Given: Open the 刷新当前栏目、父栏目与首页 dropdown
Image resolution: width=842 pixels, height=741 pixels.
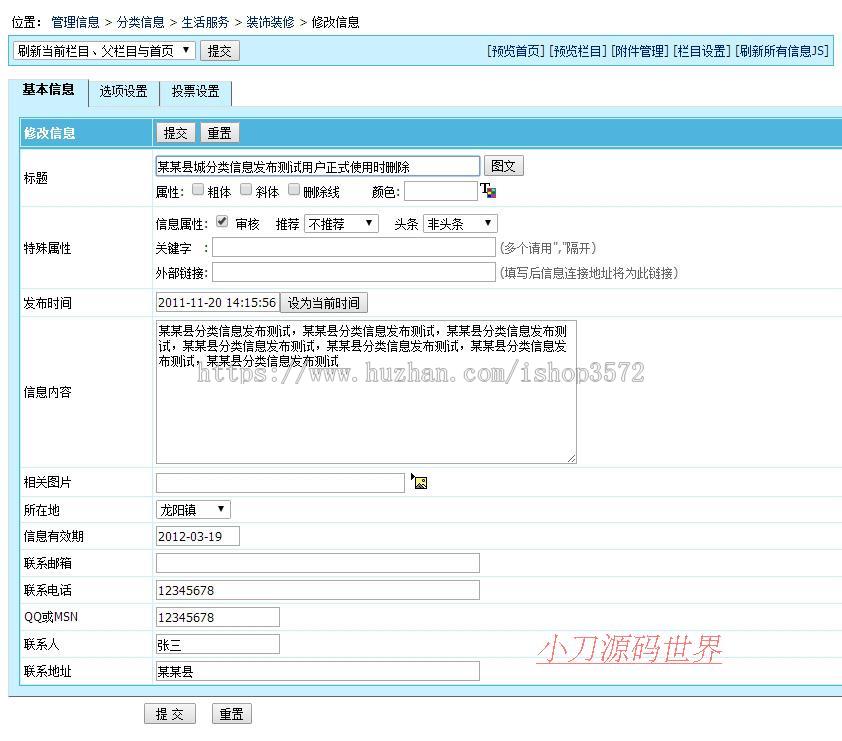Looking at the screenshot, I should click(x=104, y=51).
